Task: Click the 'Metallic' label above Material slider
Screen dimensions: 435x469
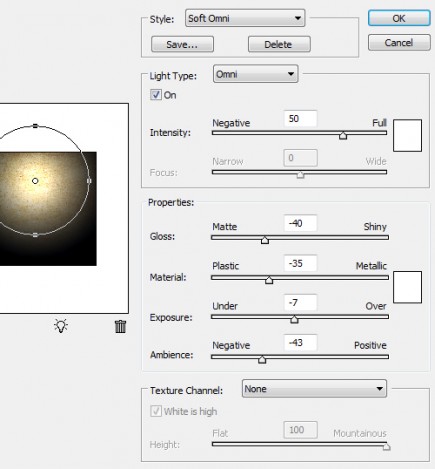Action: 371,266
